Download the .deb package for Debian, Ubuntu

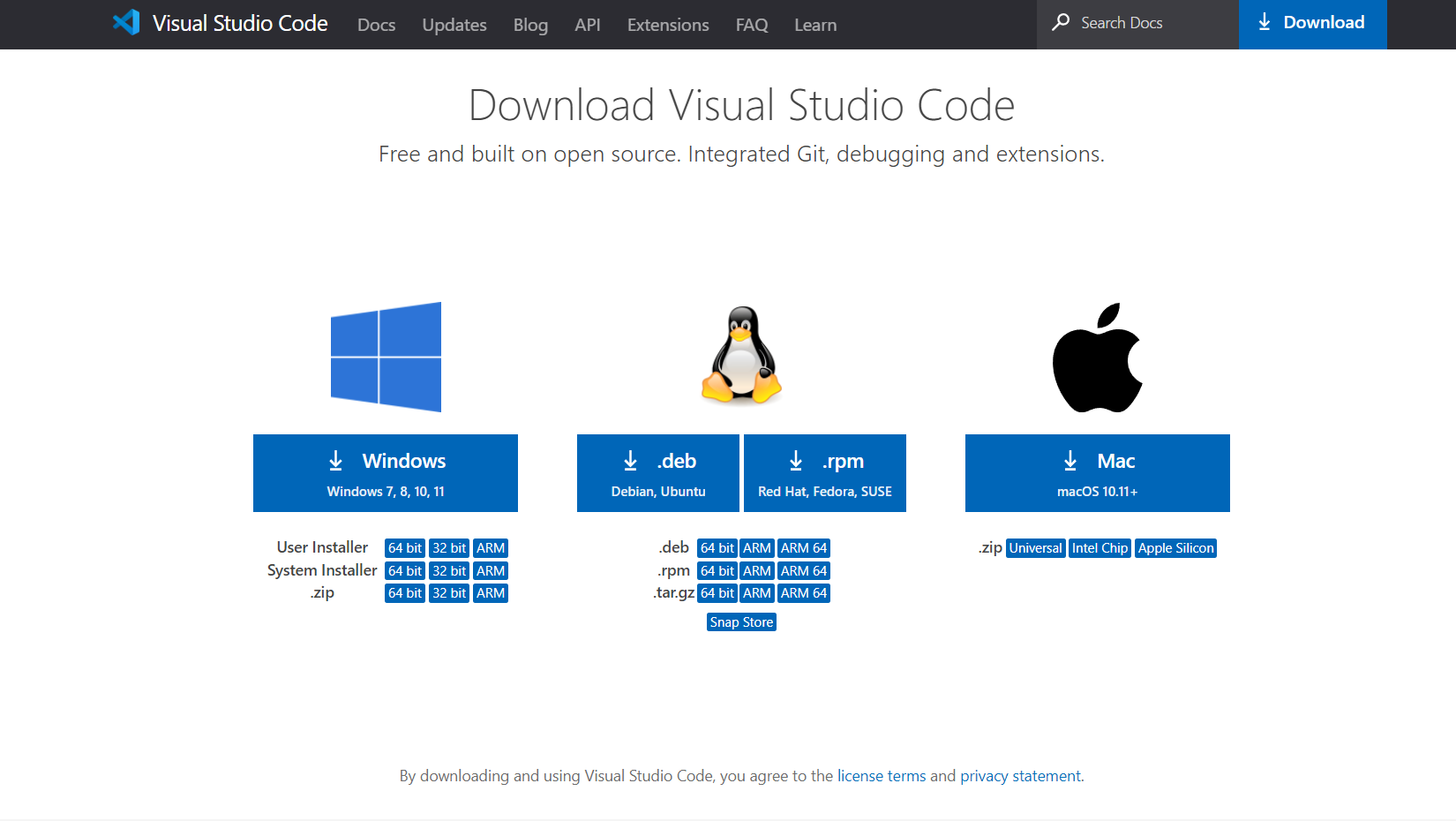pyautogui.click(x=658, y=473)
